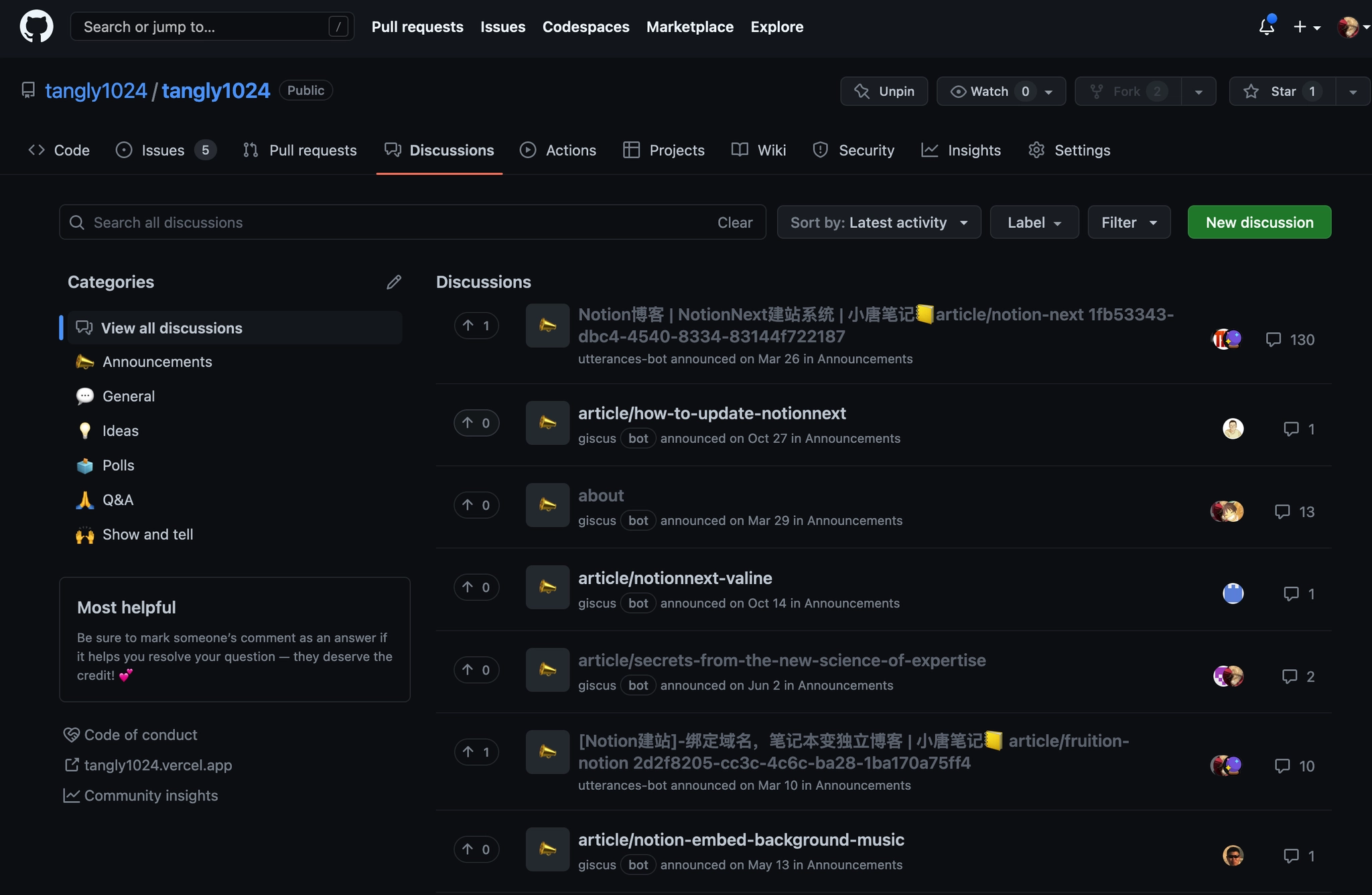This screenshot has height=895, width=1372.
Task: Edit discussion categories with pencil icon
Action: pyautogui.click(x=394, y=282)
